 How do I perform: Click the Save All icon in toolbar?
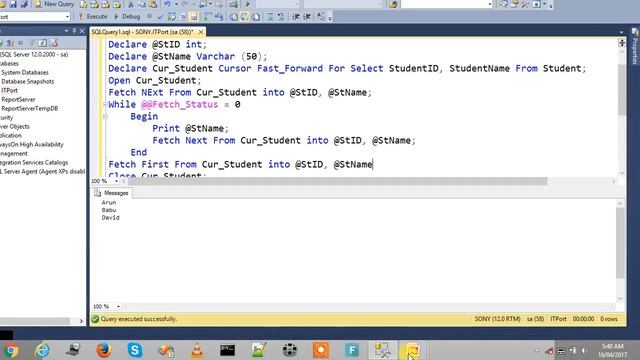click(24, 4)
